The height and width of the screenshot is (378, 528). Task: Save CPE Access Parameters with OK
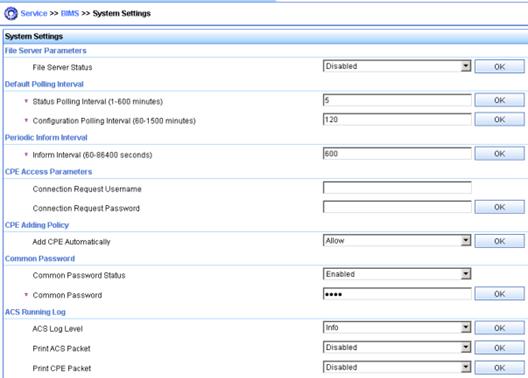tap(499, 207)
